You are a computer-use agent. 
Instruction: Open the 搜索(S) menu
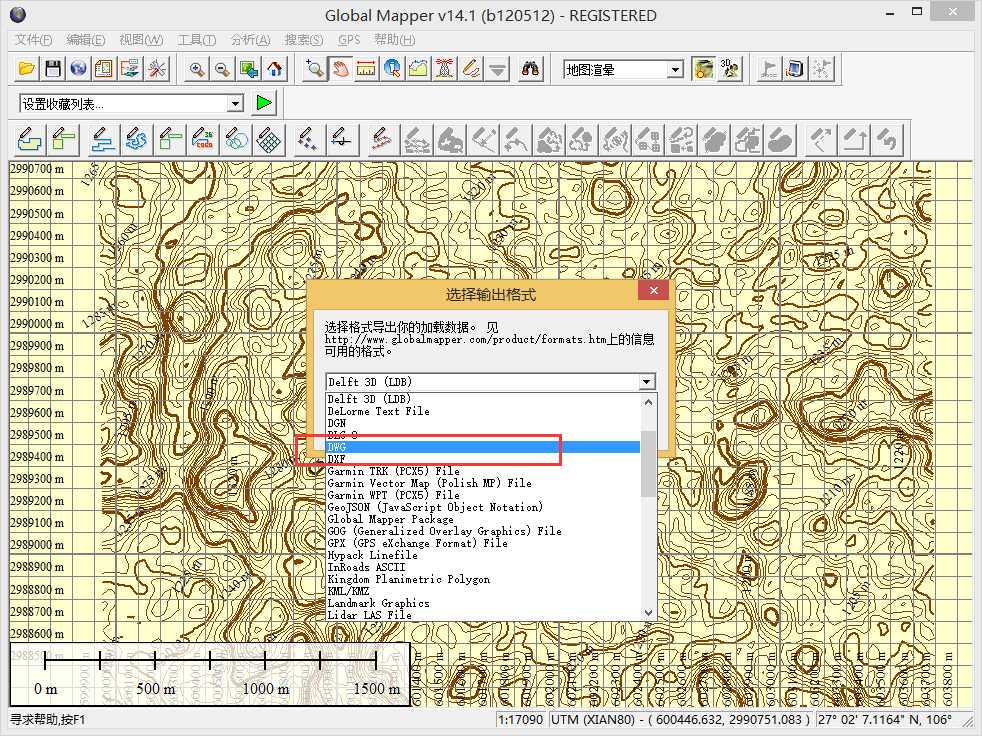pyautogui.click(x=304, y=39)
